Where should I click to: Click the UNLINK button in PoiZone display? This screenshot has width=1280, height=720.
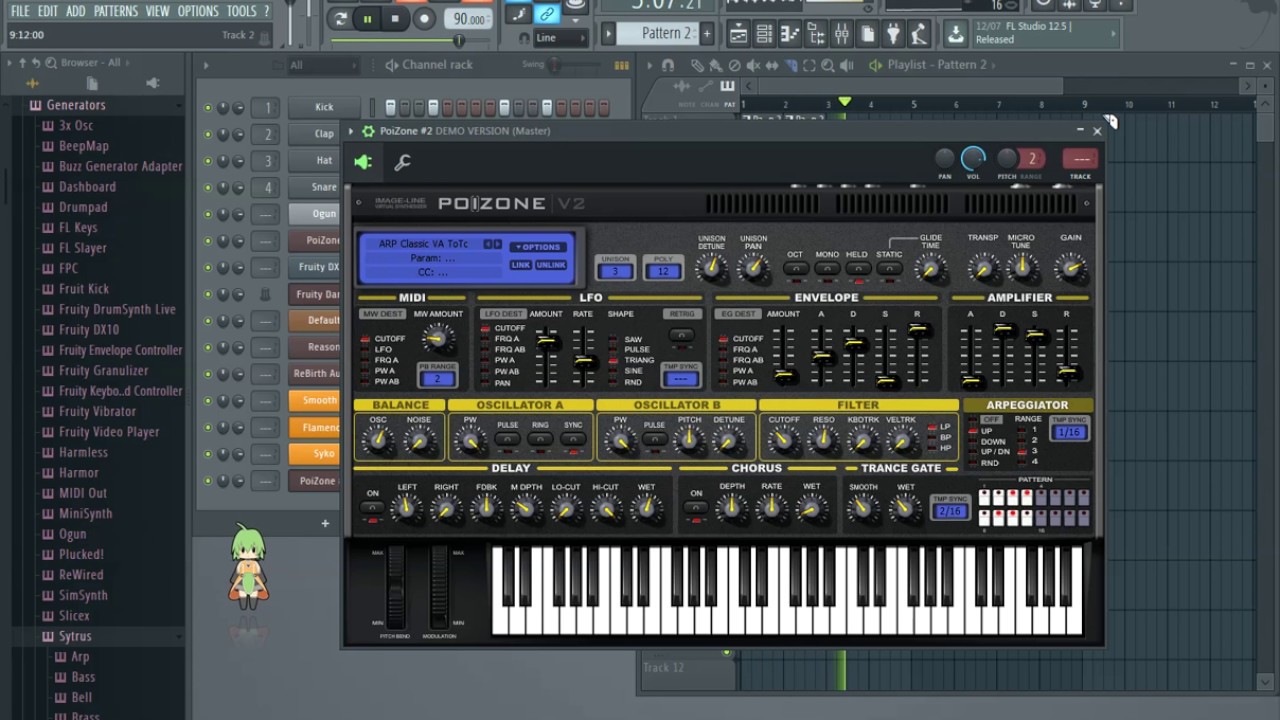pyautogui.click(x=551, y=265)
